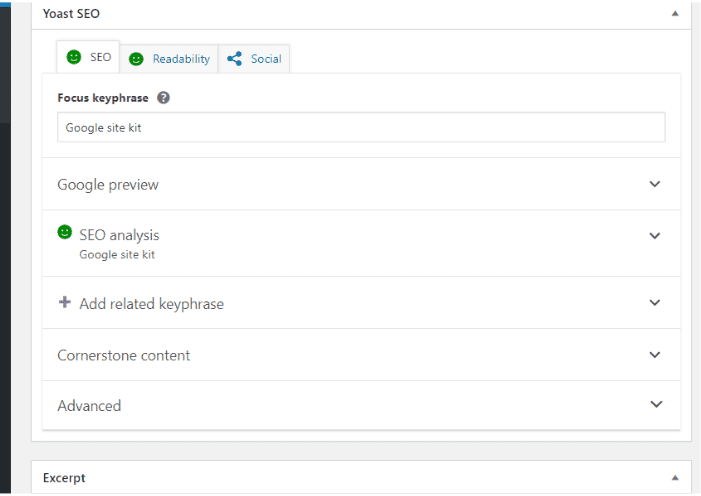Open the Cornerstone content section label
Image resolution: width=701 pixels, height=496 pixels.
(x=123, y=355)
